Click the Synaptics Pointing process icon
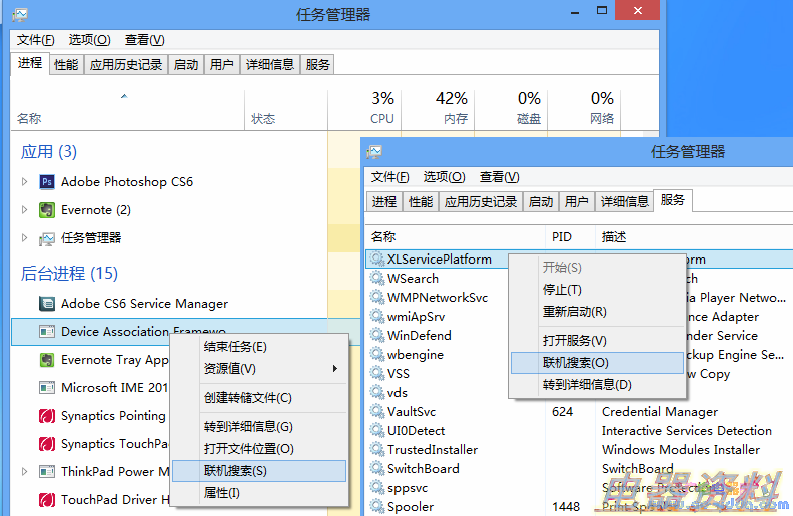The height and width of the screenshot is (516, 793). 46,416
